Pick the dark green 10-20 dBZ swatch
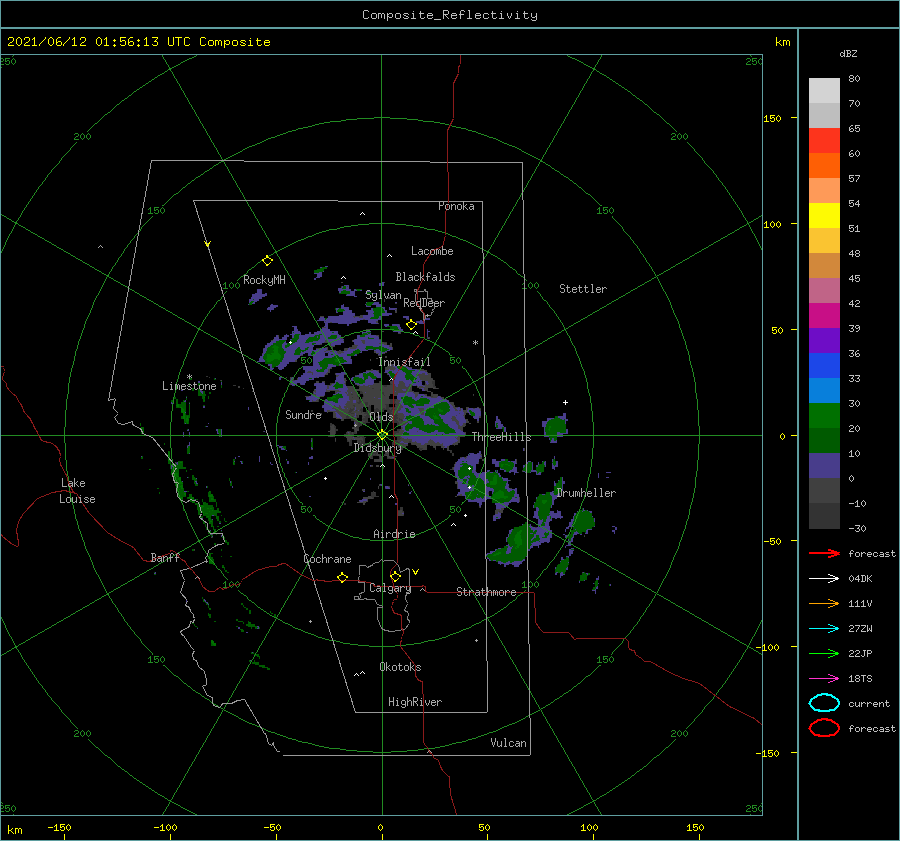900x841 pixels. tap(824, 441)
